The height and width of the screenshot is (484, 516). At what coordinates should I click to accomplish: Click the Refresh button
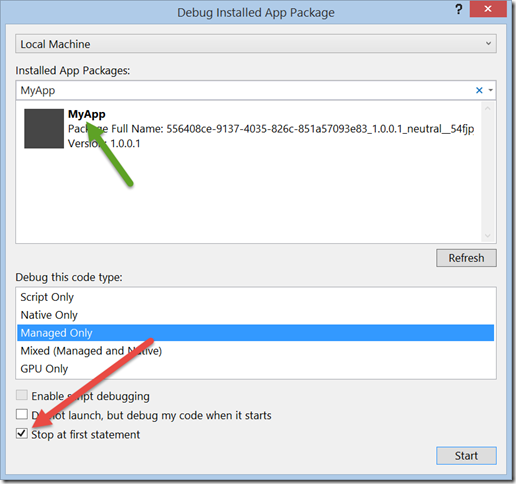pos(466,258)
